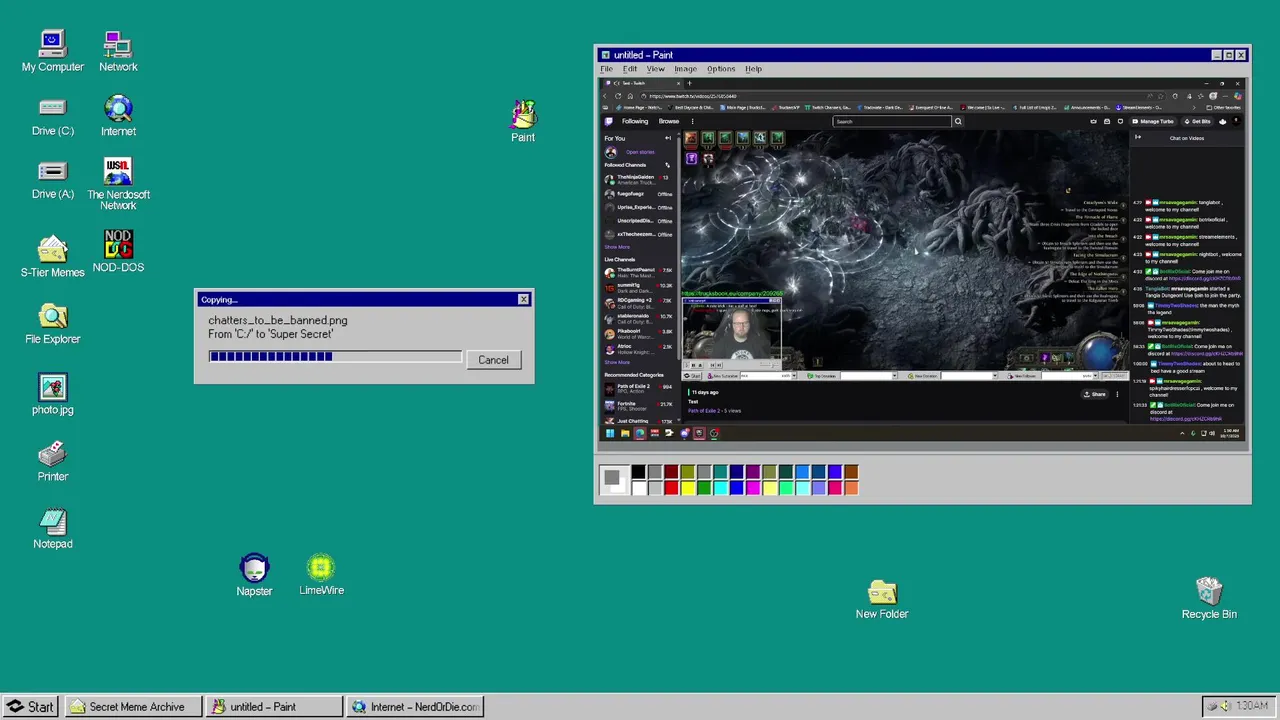Screen dimensions: 1280x720
Task: Open the Start menu
Action: (30, 706)
